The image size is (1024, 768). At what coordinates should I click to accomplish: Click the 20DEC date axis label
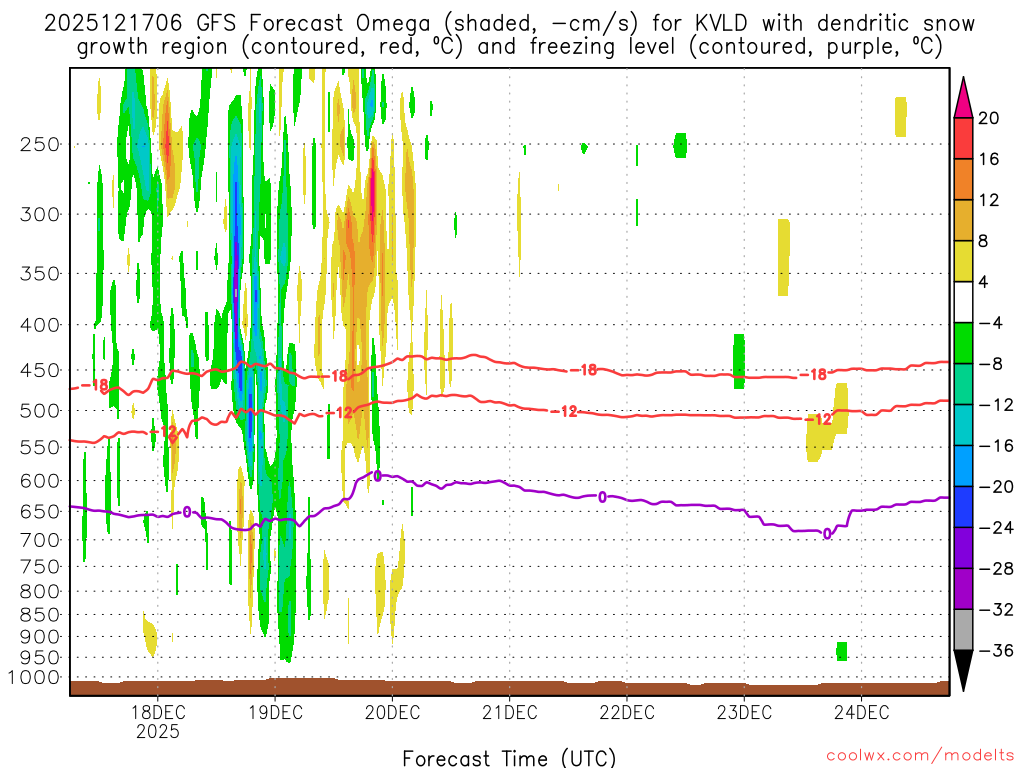[x=392, y=712]
